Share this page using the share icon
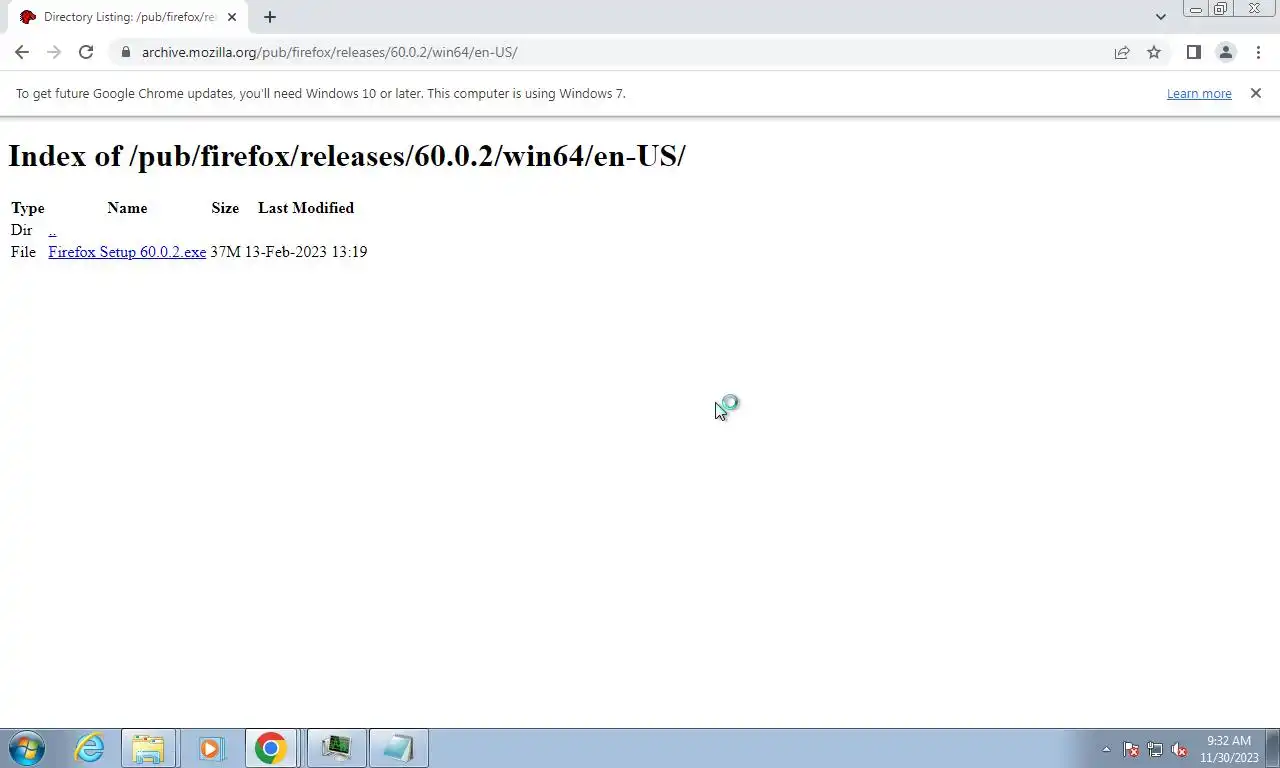This screenshot has width=1280, height=768. tap(1122, 52)
